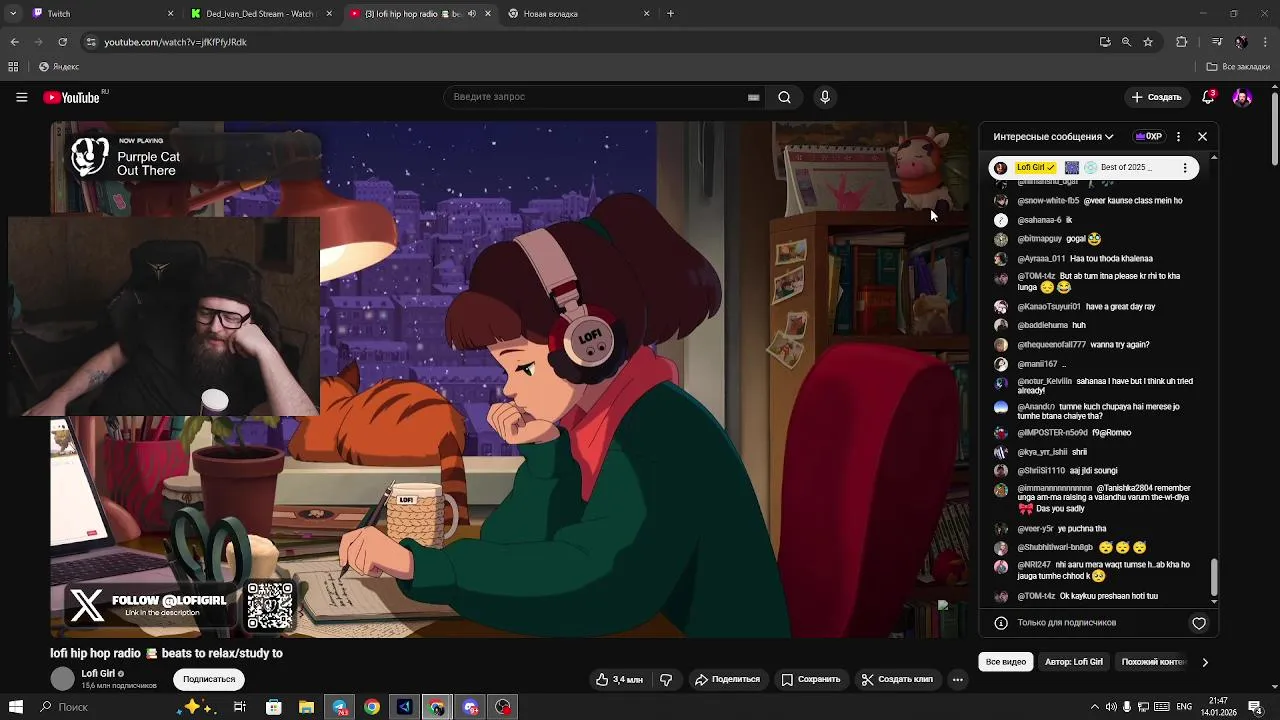Show more filter chips with right arrow

click(x=1204, y=662)
